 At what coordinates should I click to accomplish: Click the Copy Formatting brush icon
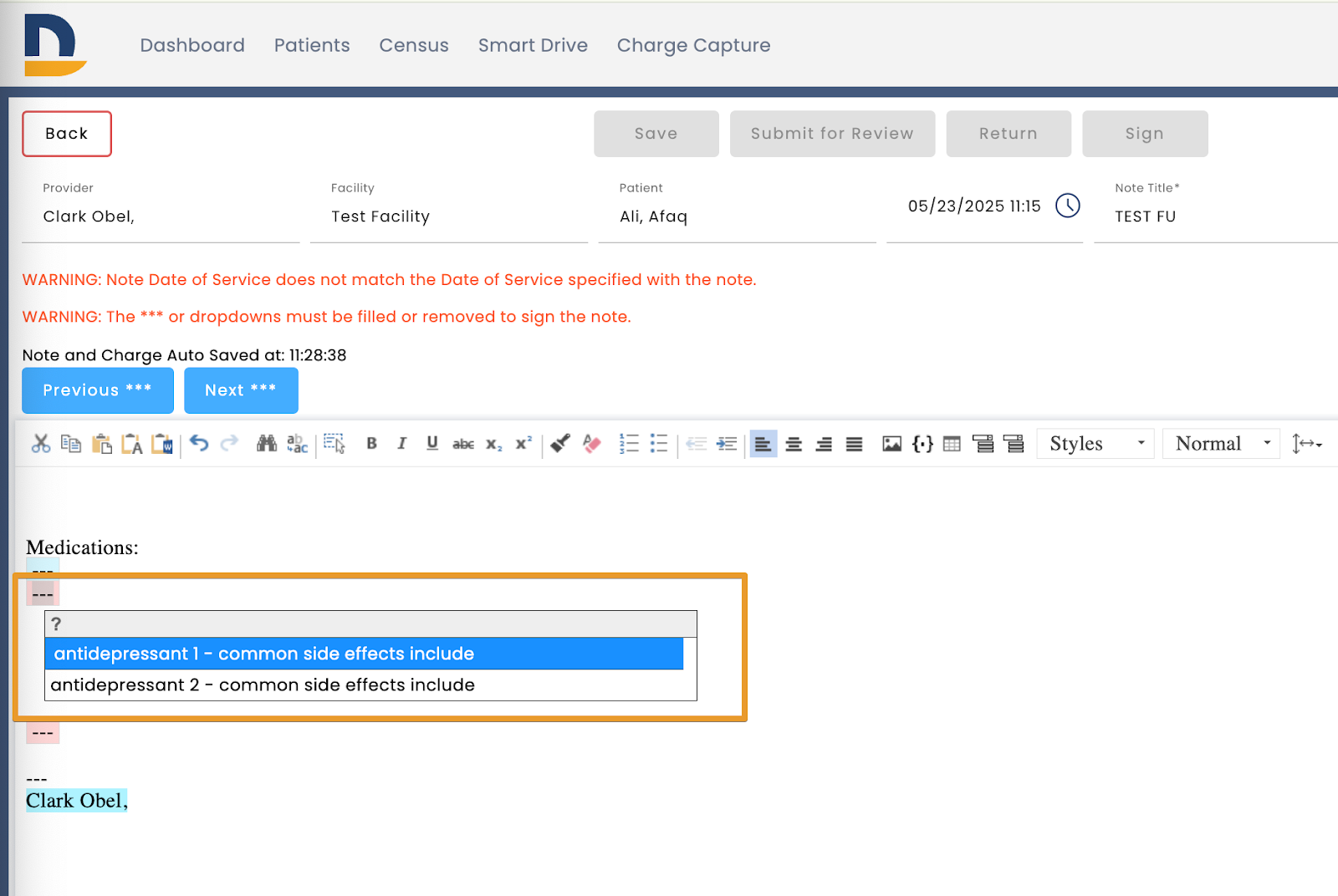(x=559, y=444)
